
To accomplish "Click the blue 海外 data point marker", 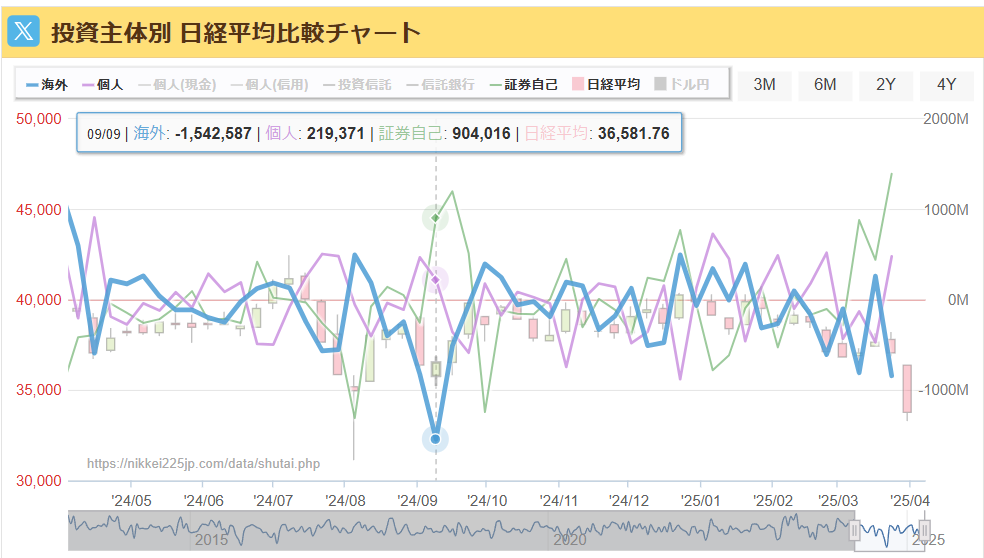I will point(435,439).
